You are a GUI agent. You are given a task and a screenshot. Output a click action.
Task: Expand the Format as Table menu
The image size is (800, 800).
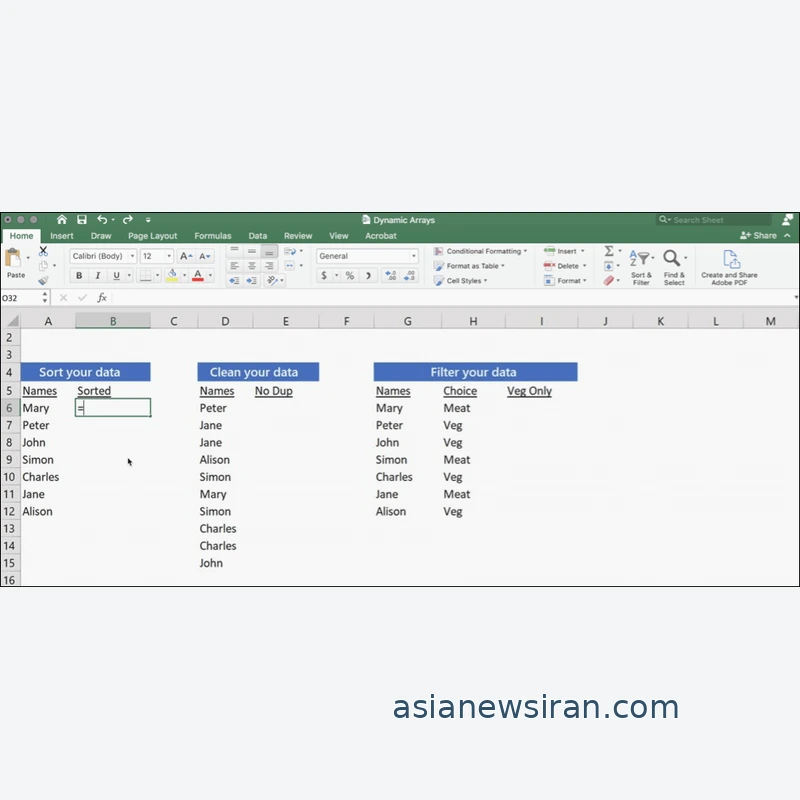[469, 266]
